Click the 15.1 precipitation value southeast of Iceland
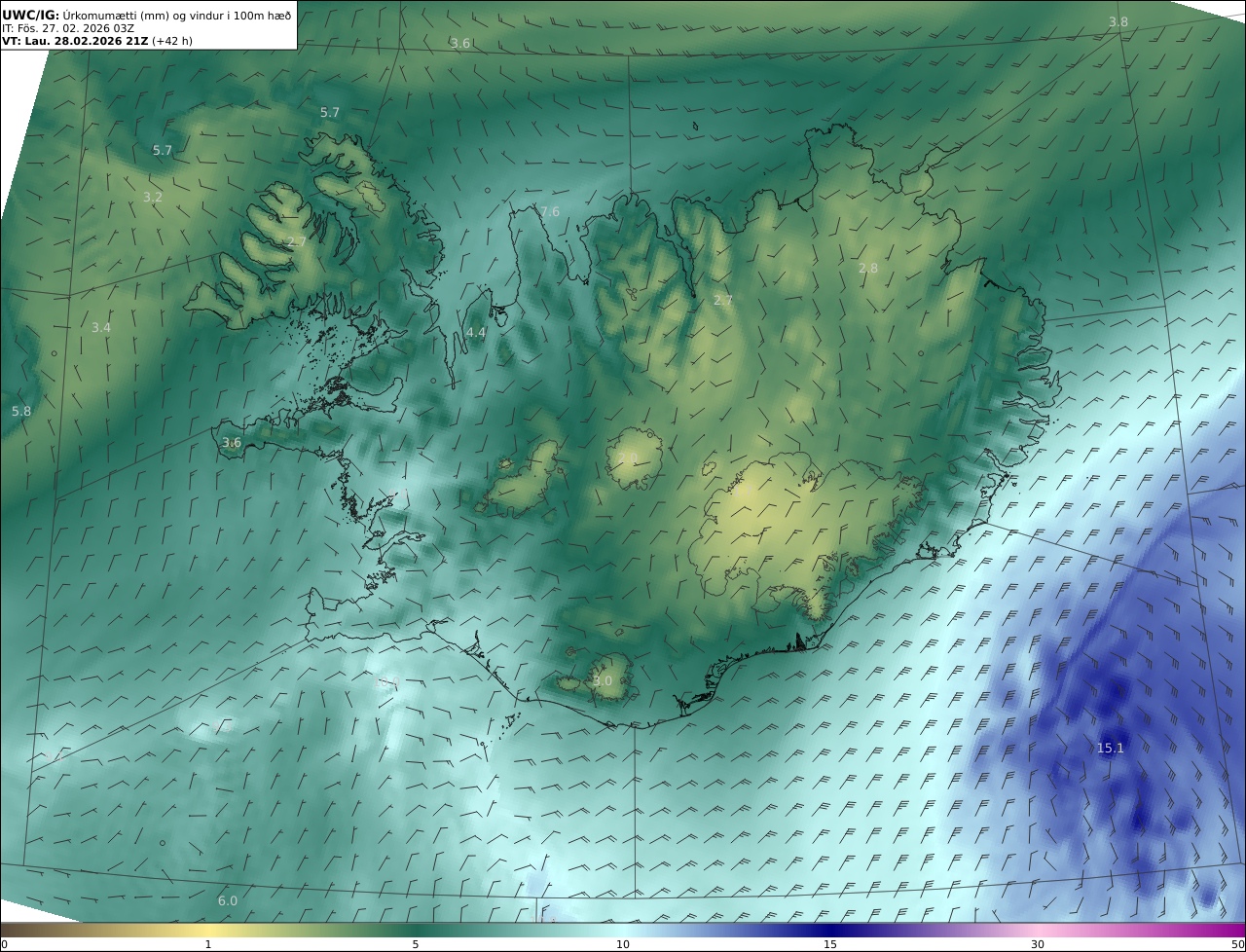The width and height of the screenshot is (1246, 952). pyautogui.click(x=1111, y=748)
